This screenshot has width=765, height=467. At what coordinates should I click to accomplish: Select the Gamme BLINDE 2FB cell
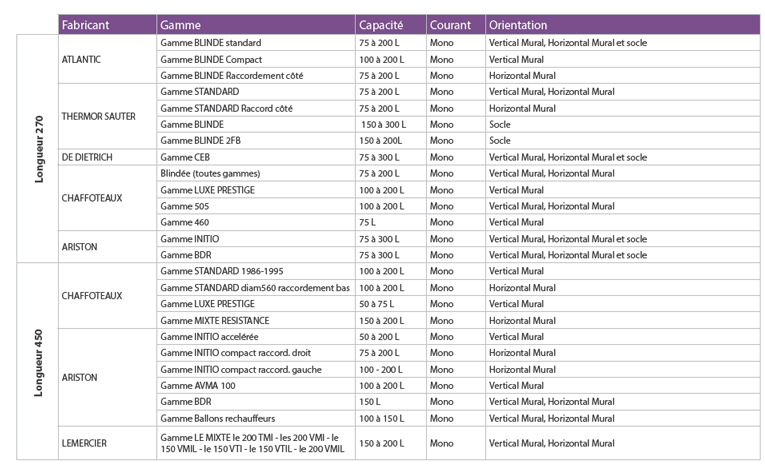point(256,141)
